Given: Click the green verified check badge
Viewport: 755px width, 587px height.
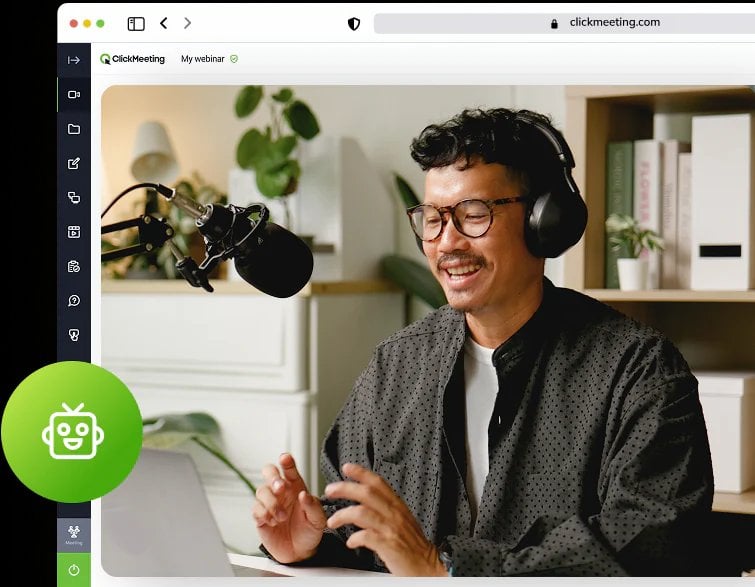Looking at the screenshot, I should click(234, 59).
